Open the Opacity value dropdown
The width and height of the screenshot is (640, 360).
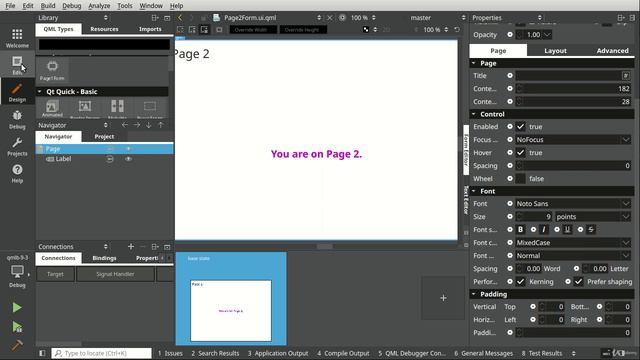[x=547, y=35]
